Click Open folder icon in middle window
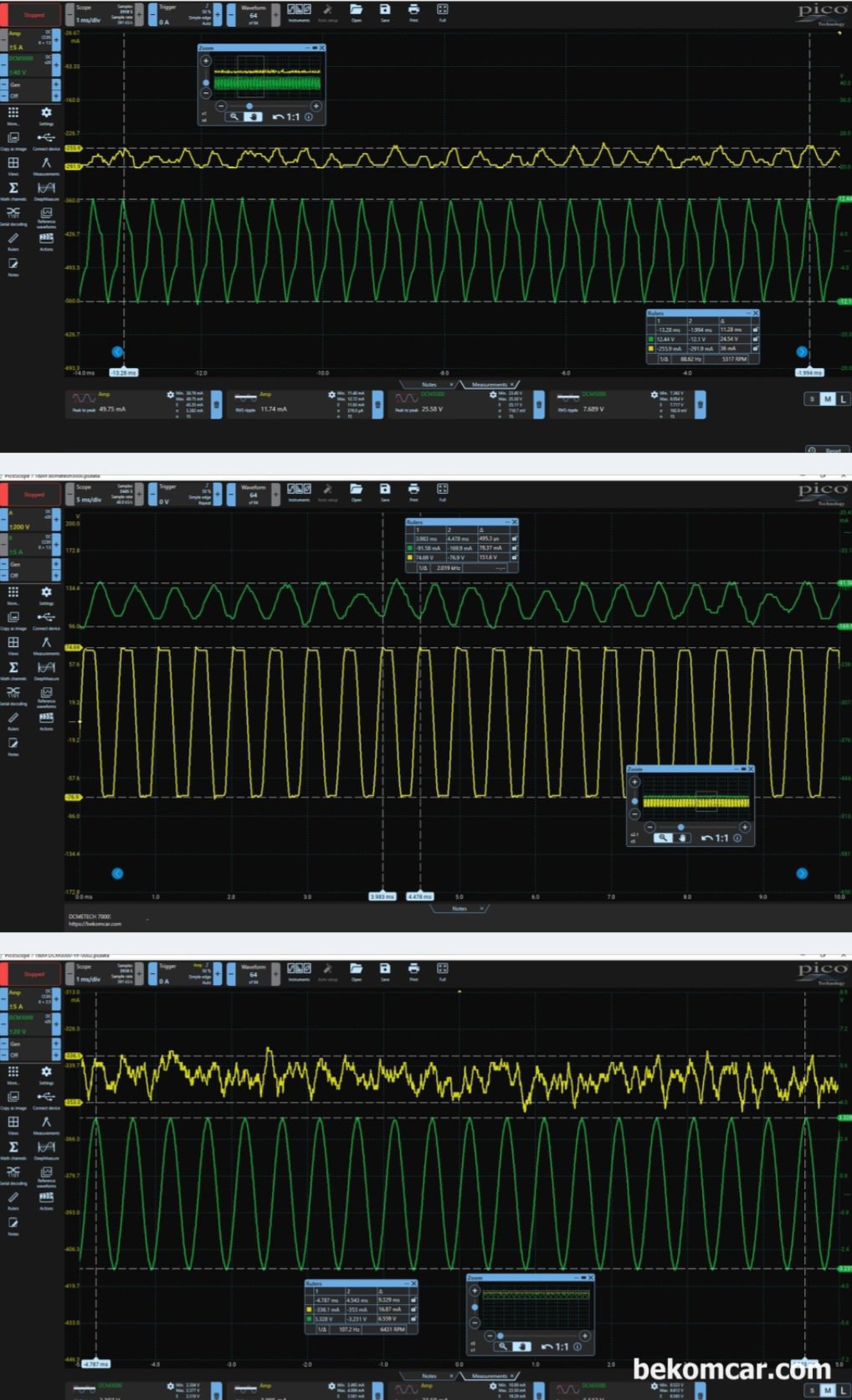 [x=356, y=489]
